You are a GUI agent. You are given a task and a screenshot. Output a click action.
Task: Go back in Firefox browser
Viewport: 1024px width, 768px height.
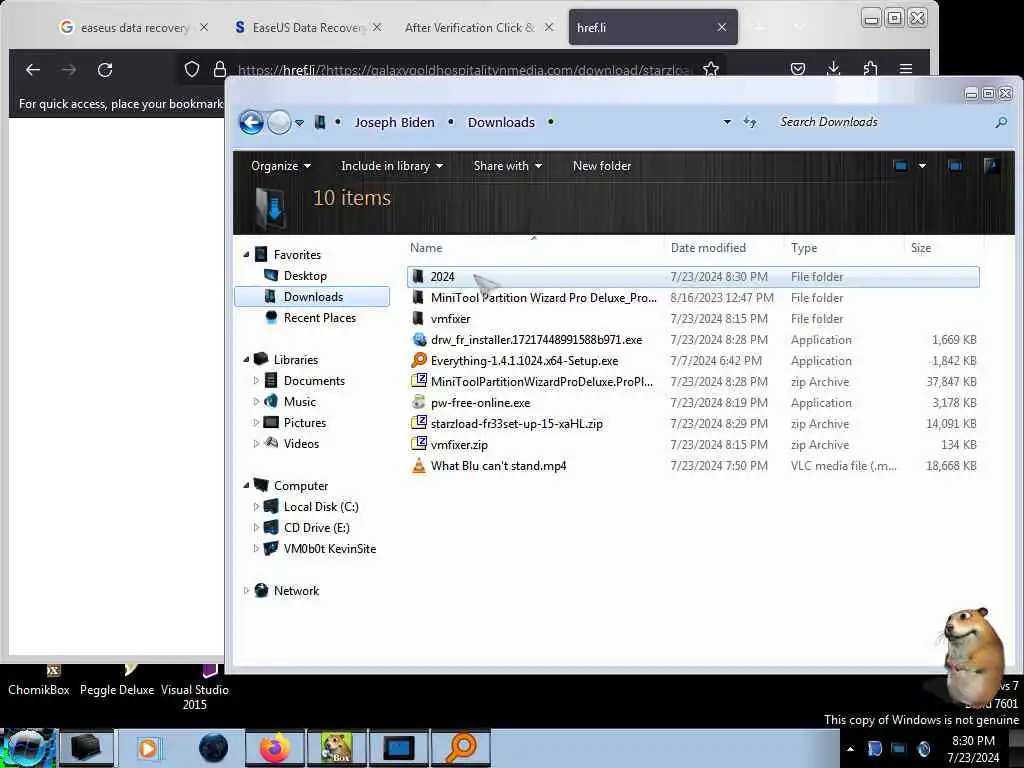tap(33, 69)
